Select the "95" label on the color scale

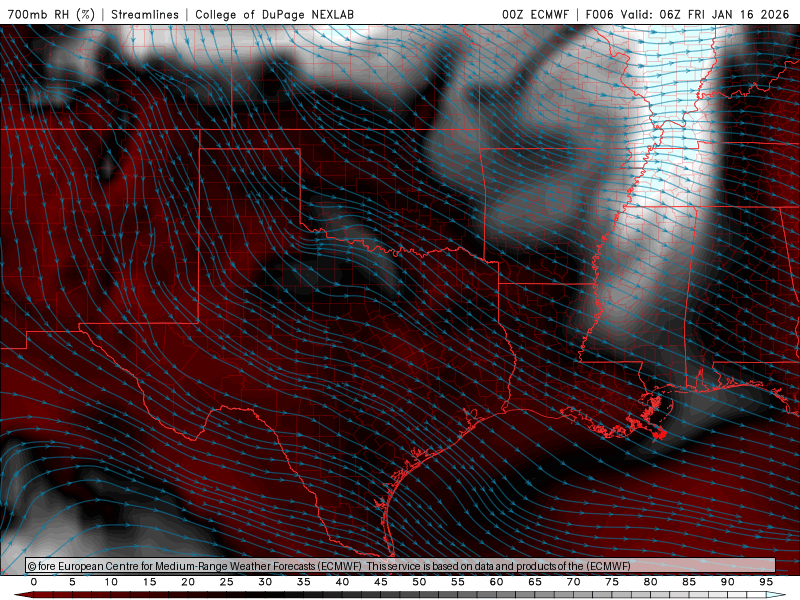click(x=766, y=582)
